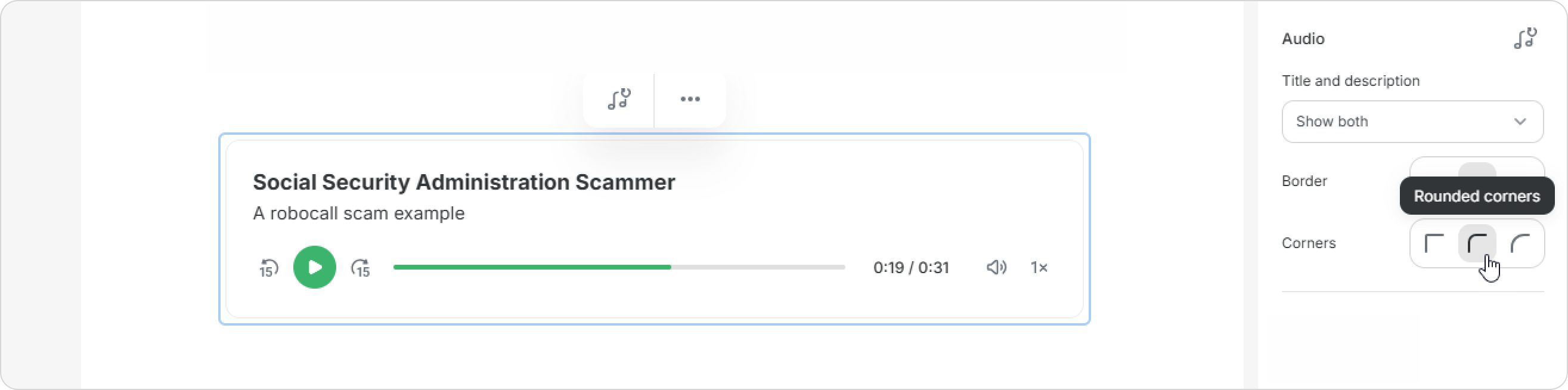1568x390 pixels.
Task: Click the A robocall scam example description
Action: click(358, 213)
